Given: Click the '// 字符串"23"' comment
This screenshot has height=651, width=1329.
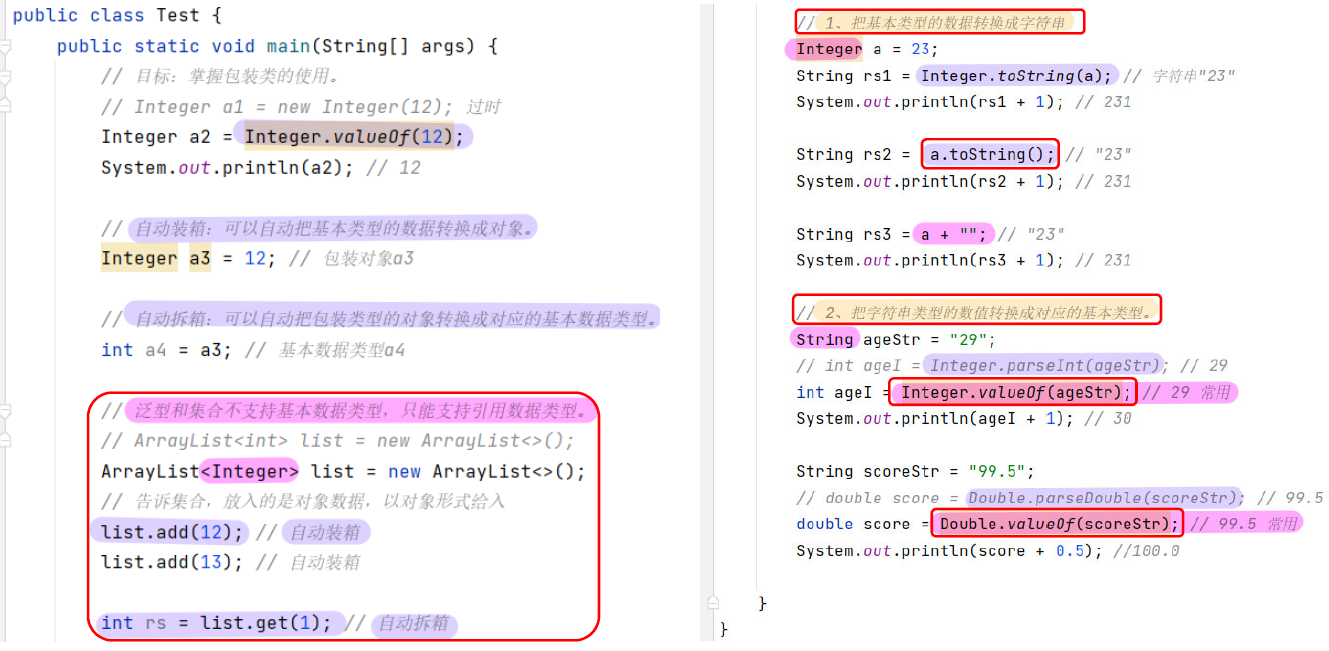Looking at the screenshot, I should click(x=1179, y=75).
